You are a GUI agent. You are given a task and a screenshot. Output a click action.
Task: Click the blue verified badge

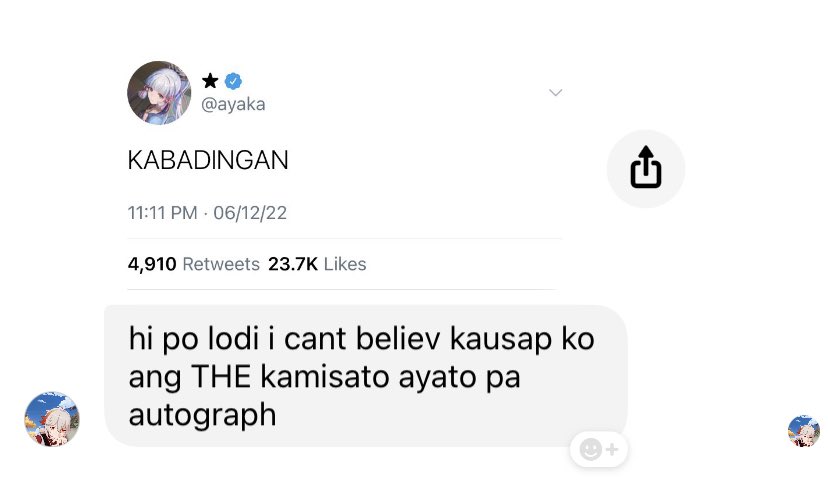[x=233, y=81]
